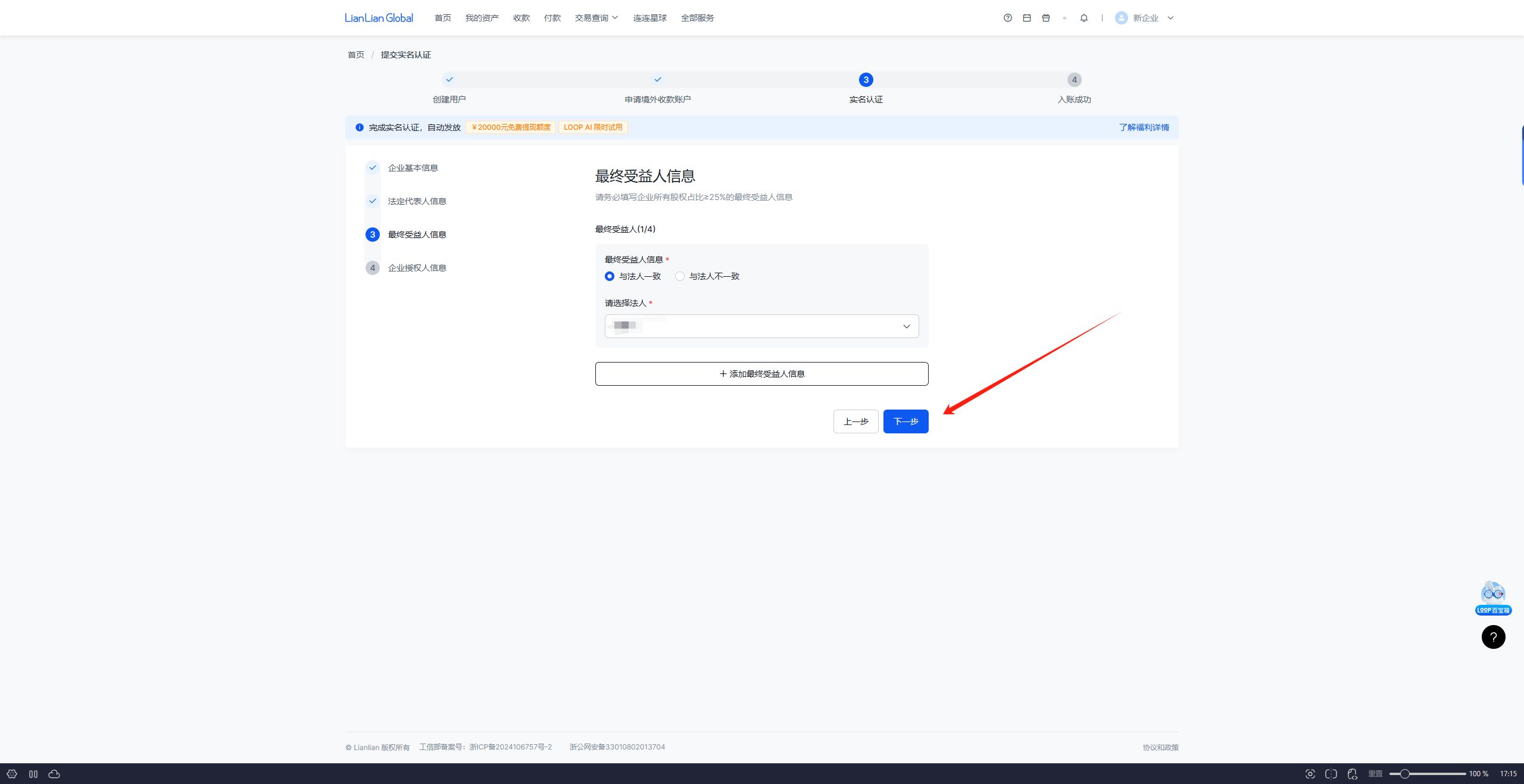Viewport: 1524px width, 784px height.
Task: Click the 首页 breadcrumb link
Action: pos(356,55)
